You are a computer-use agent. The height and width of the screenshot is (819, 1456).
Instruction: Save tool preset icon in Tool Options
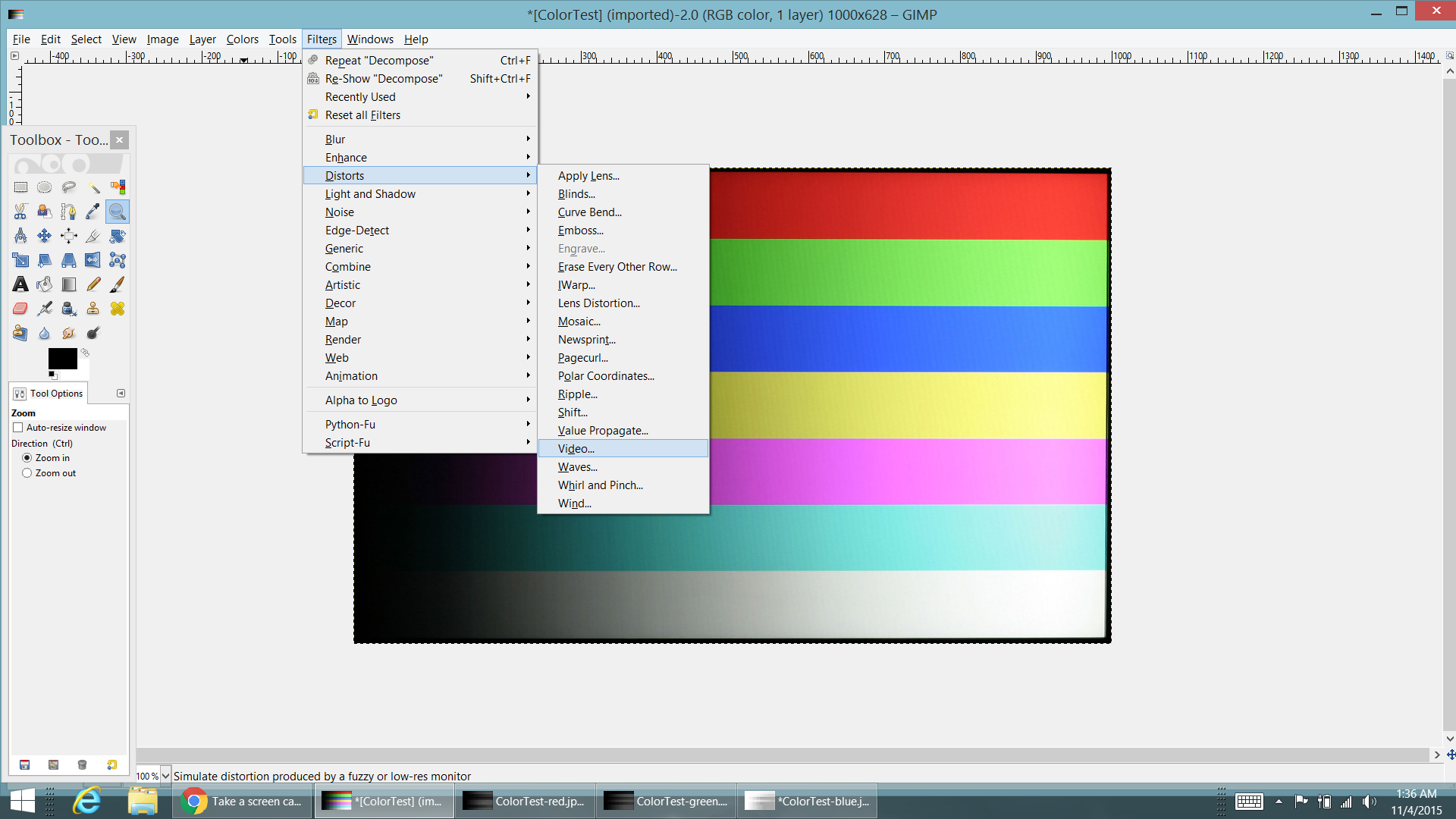click(x=24, y=764)
